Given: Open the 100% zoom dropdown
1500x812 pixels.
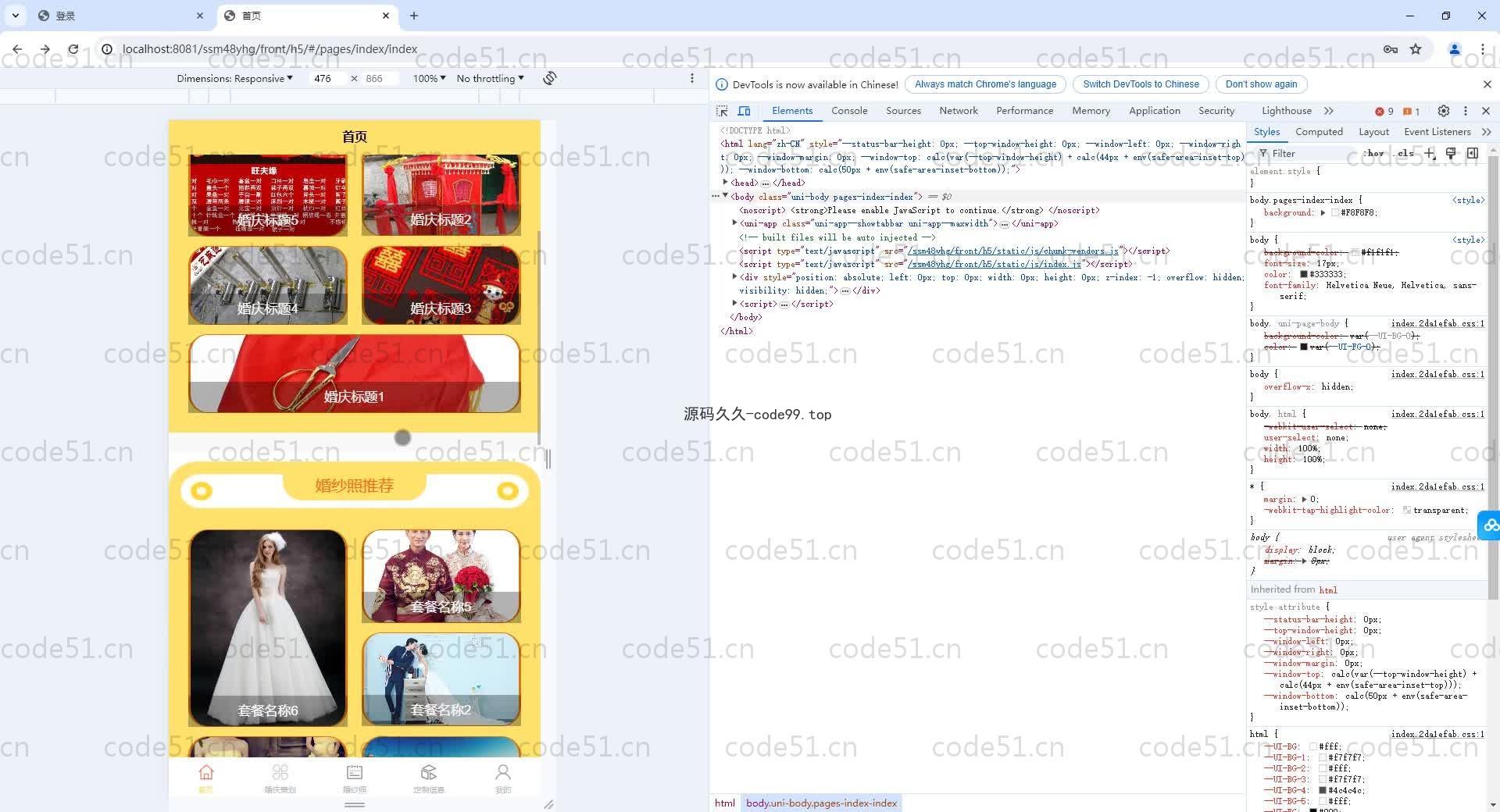Looking at the screenshot, I should [430, 78].
